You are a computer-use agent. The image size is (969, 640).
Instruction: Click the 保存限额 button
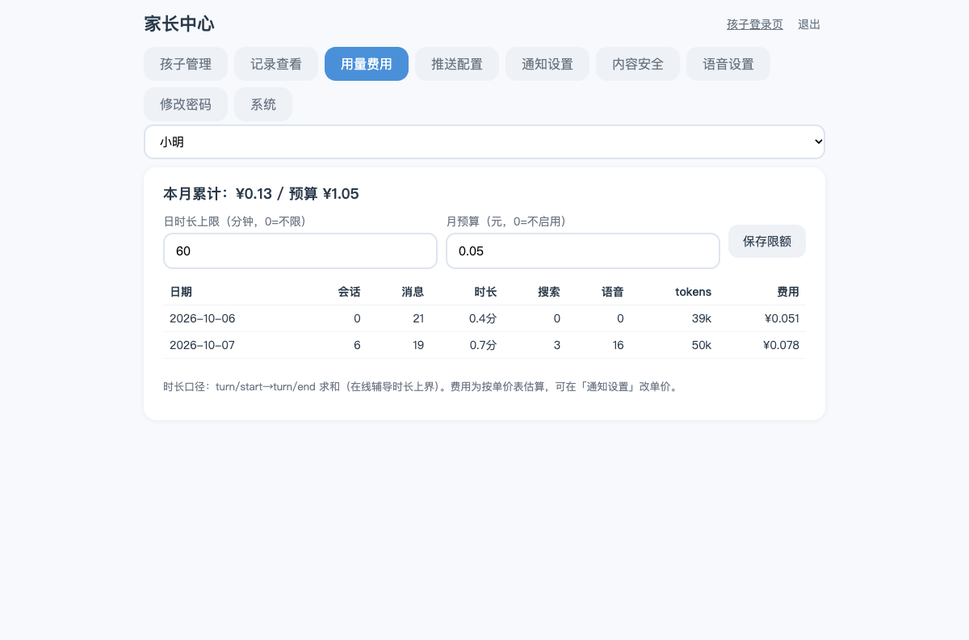coord(767,241)
